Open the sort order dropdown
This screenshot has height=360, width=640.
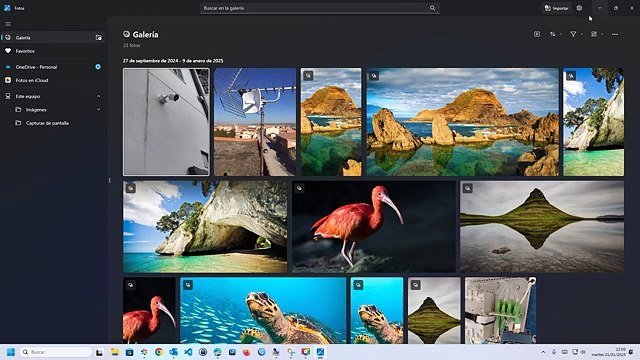(555, 34)
